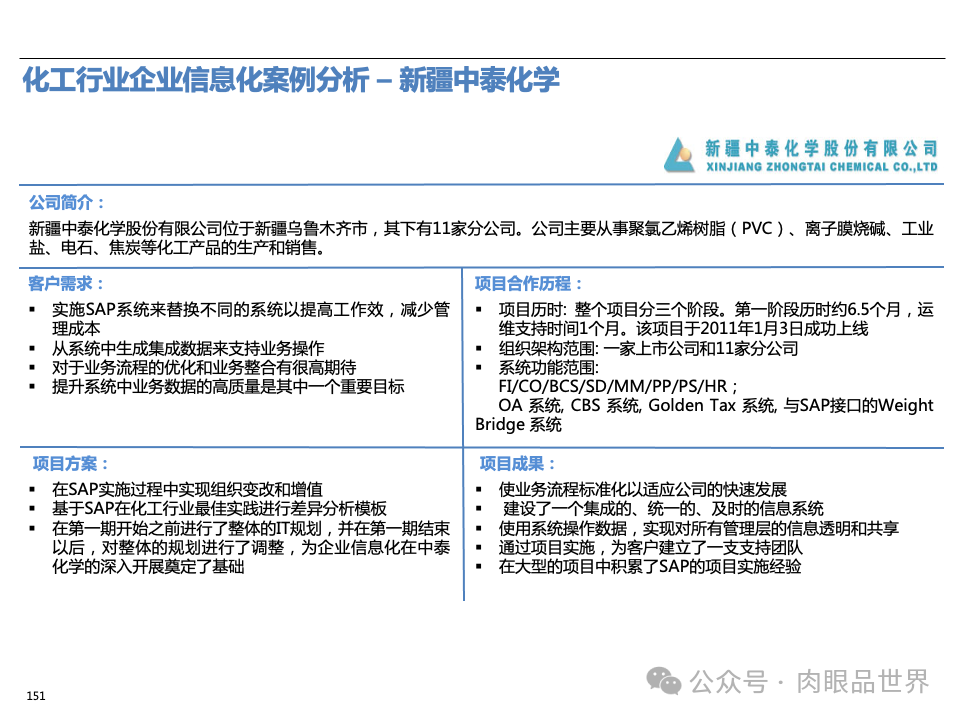Click the bullet 在大型的项目中积累了SAP的项目实施经验

click(650, 566)
